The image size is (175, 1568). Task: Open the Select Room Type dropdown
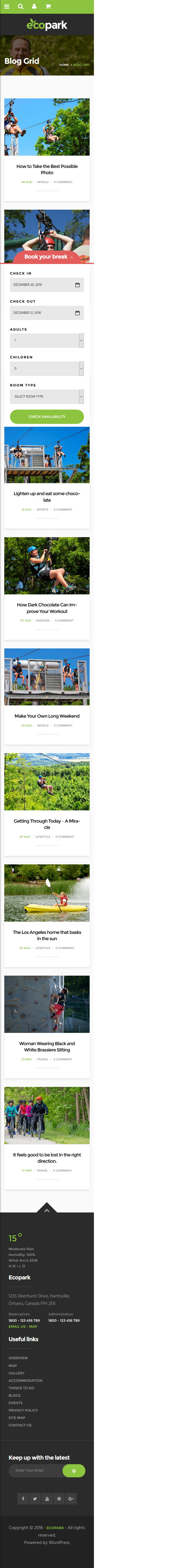47,396
